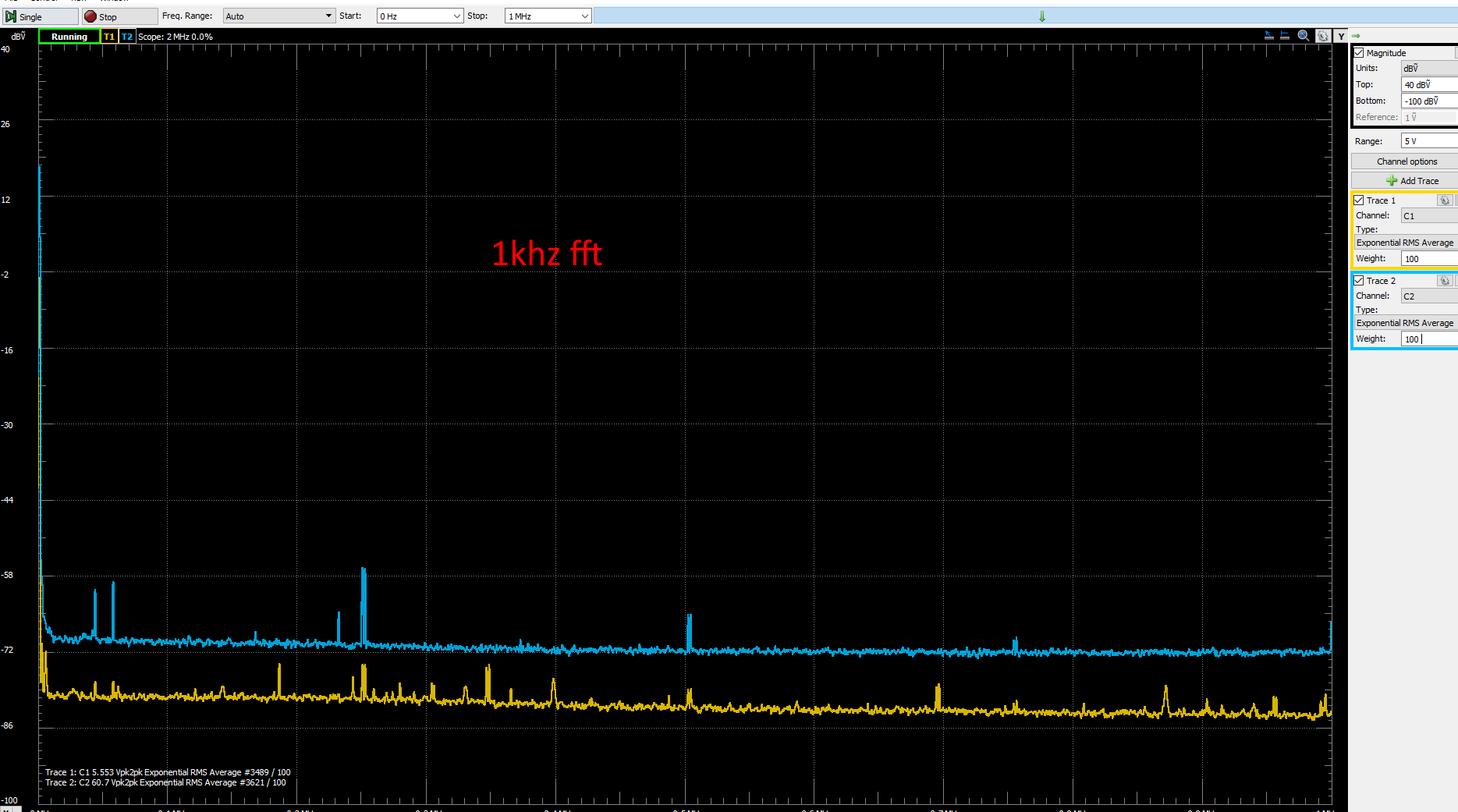Open Trace 2 Type dropdown Exponential RMS Average

click(1406, 323)
